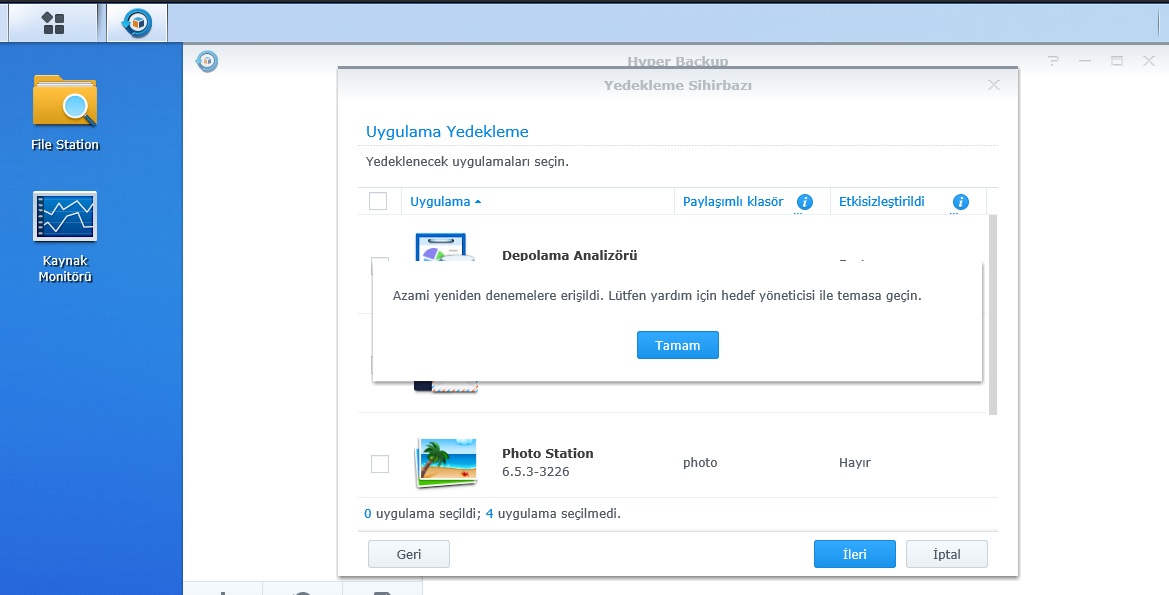Click info icon beside Paylaşımlı klasör
The height and width of the screenshot is (595, 1169).
pyautogui.click(x=805, y=202)
